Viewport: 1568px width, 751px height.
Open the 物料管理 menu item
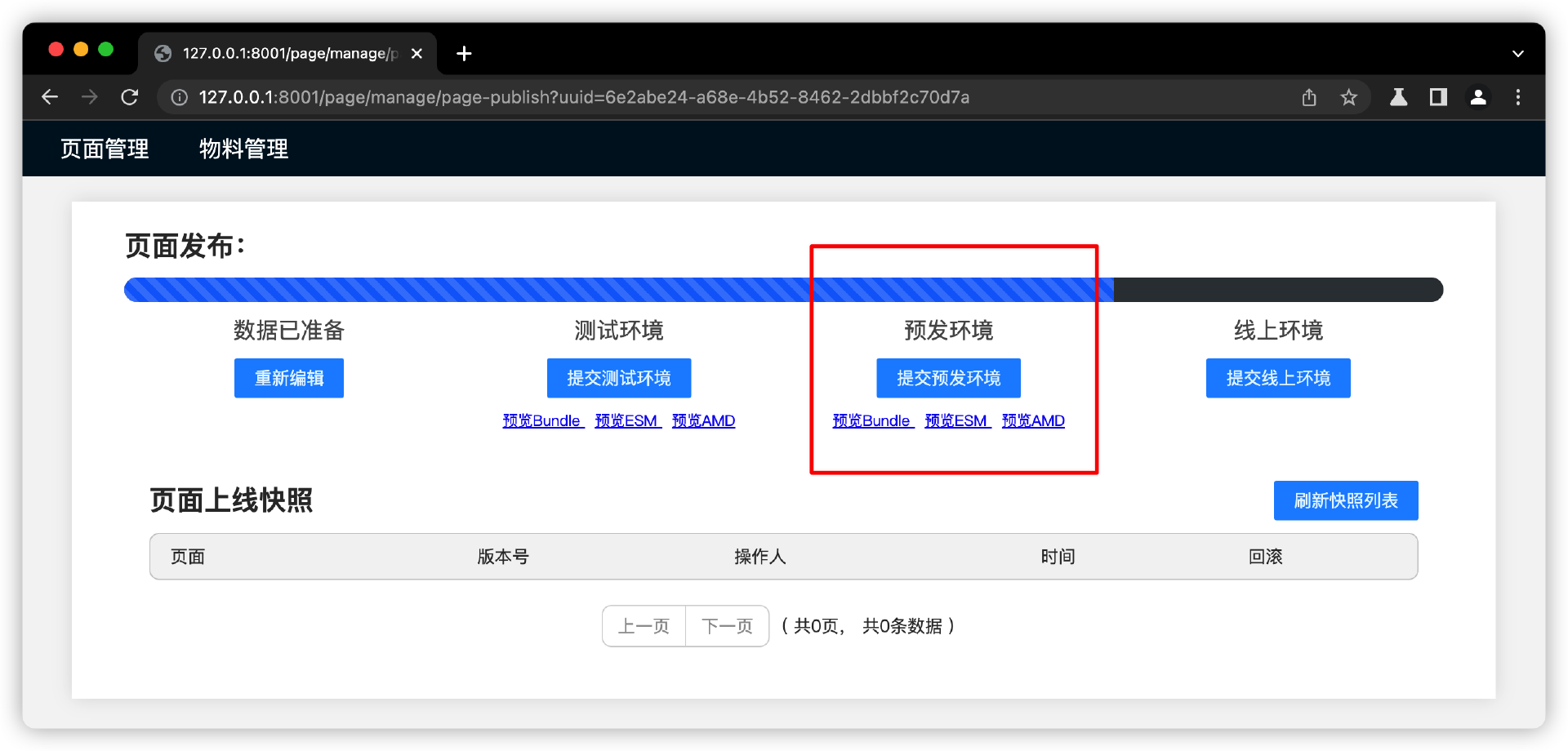click(x=243, y=149)
